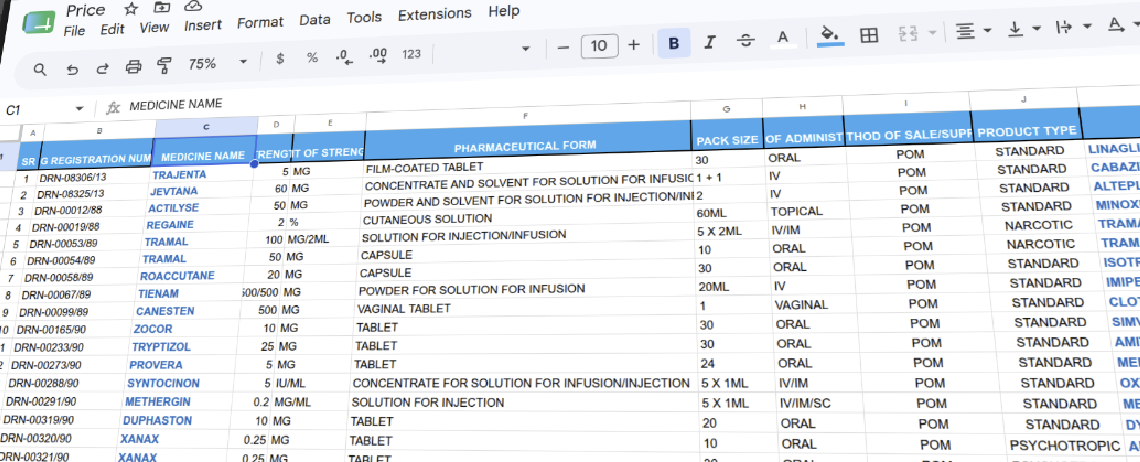Click the text wrapping icon
The width and height of the screenshot is (1140, 462).
[x=1064, y=27]
